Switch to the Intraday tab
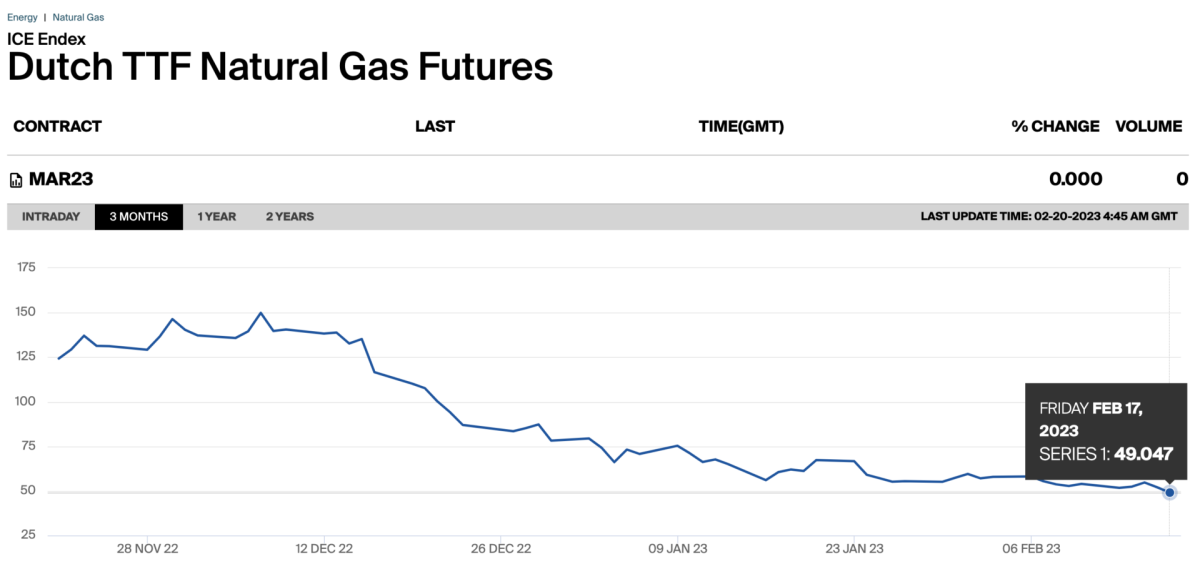Screen dimensions: 1200x564 pyautogui.click(x=51, y=217)
